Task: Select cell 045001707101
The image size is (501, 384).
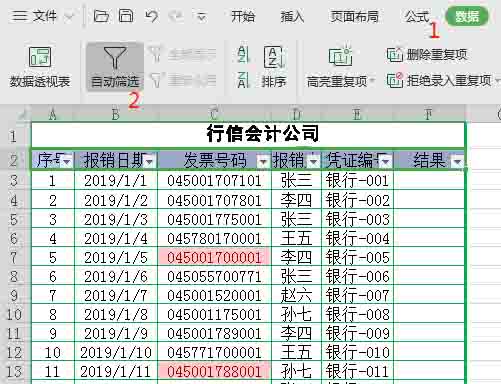Action: point(214,181)
